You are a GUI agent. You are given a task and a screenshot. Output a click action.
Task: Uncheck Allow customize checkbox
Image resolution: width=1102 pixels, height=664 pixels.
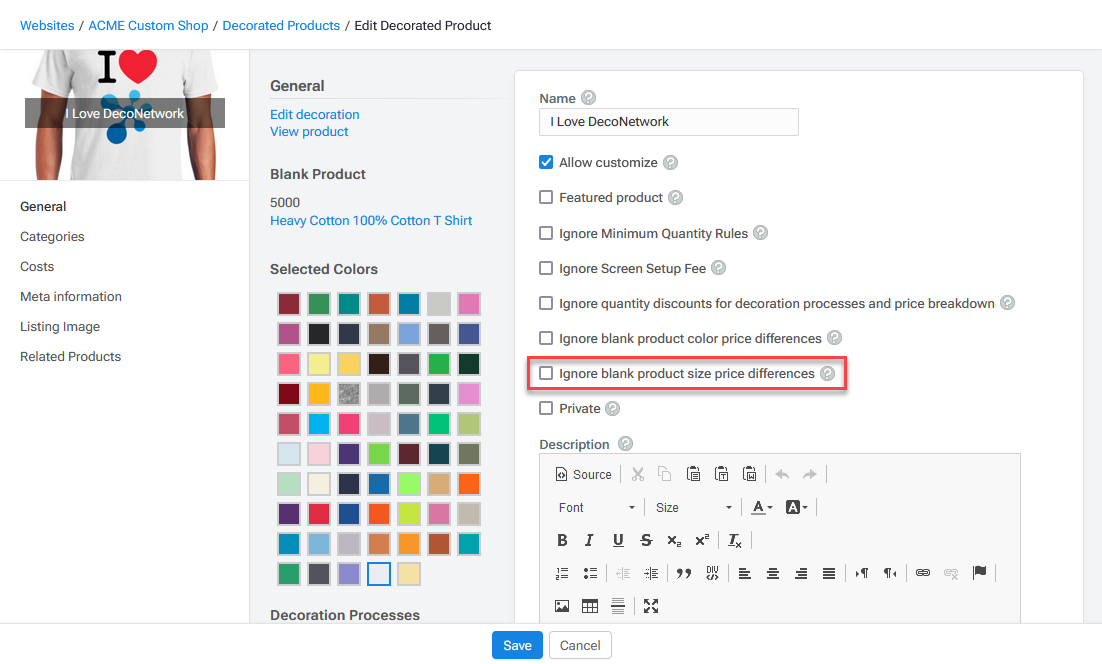[x=546, y=162]
